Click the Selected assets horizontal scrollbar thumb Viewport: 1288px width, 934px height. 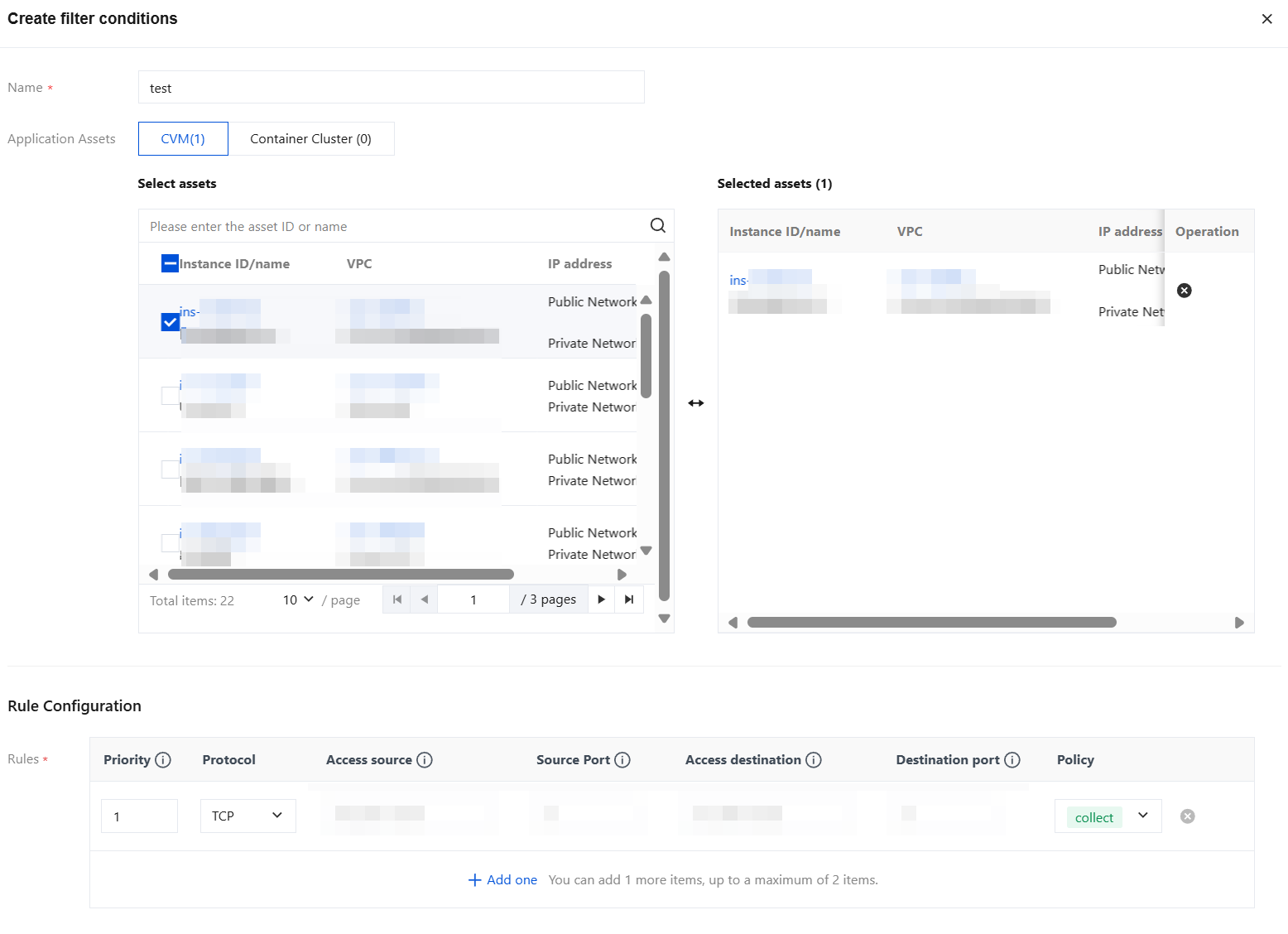[932, 623]
